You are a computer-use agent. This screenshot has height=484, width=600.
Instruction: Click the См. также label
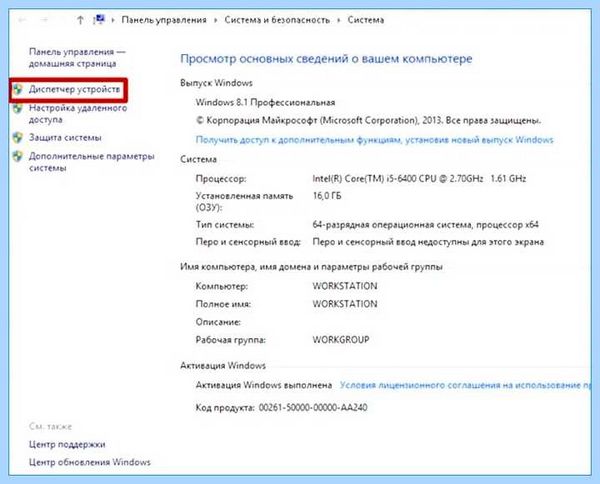click(x=50, y=427)
